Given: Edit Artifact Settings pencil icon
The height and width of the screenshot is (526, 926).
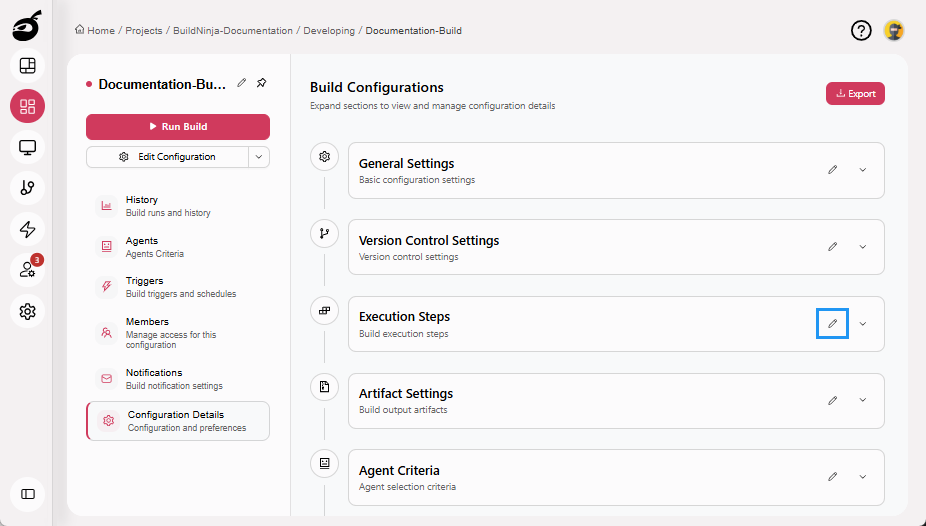Looking at the screenshot, I should click(x=833, y=400).
